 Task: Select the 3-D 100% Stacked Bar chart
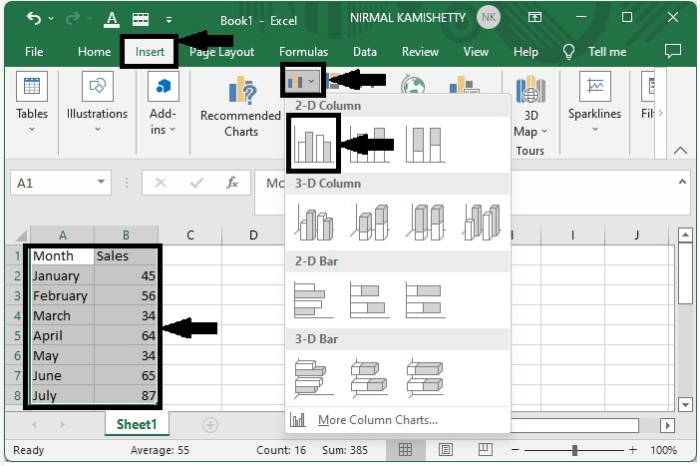[x=425, y=378]
